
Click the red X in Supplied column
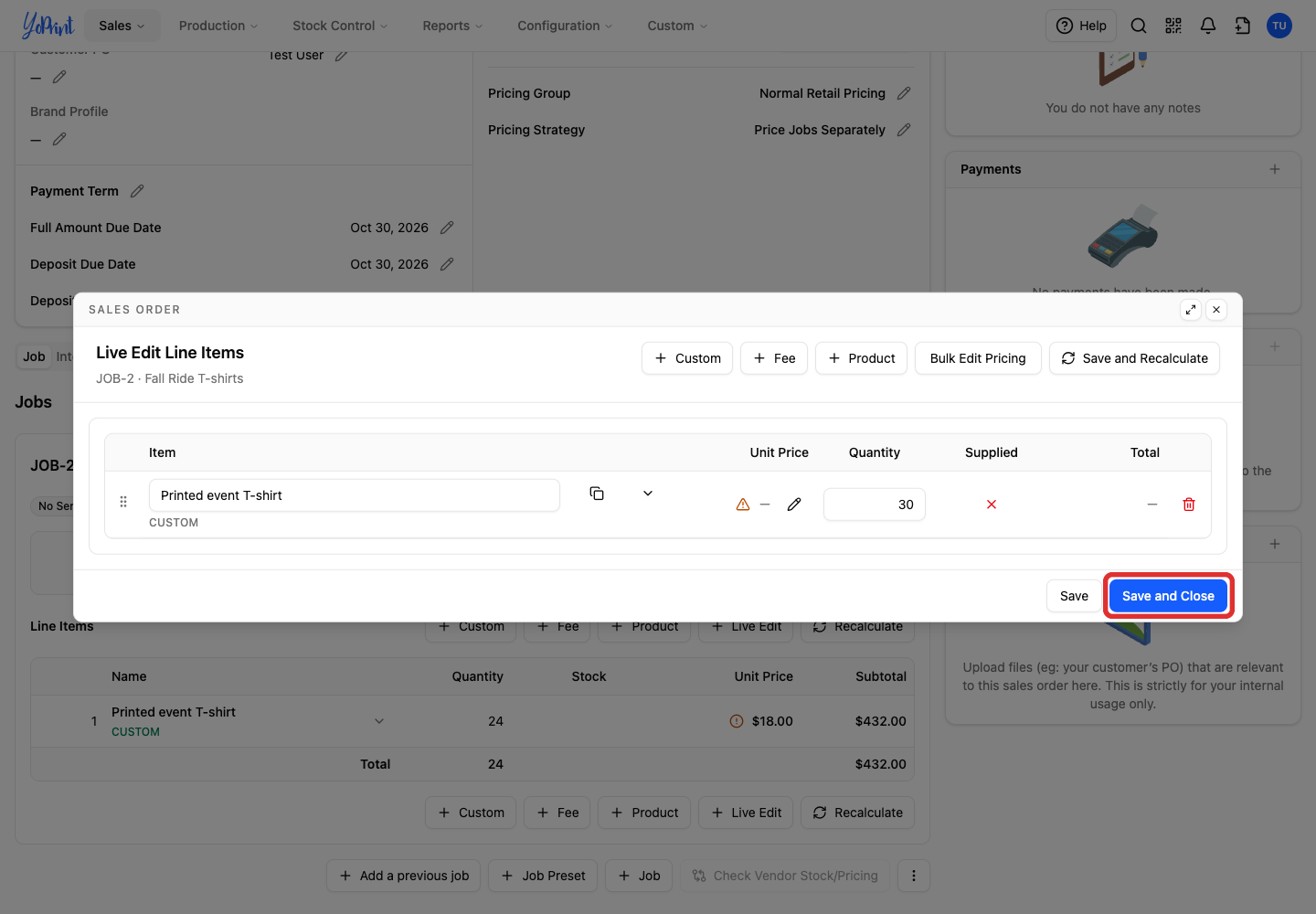click(992, 505)
